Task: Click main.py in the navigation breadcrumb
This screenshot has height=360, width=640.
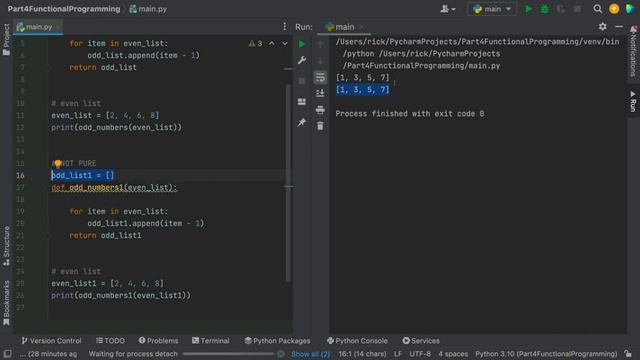Action: (149, 9)
